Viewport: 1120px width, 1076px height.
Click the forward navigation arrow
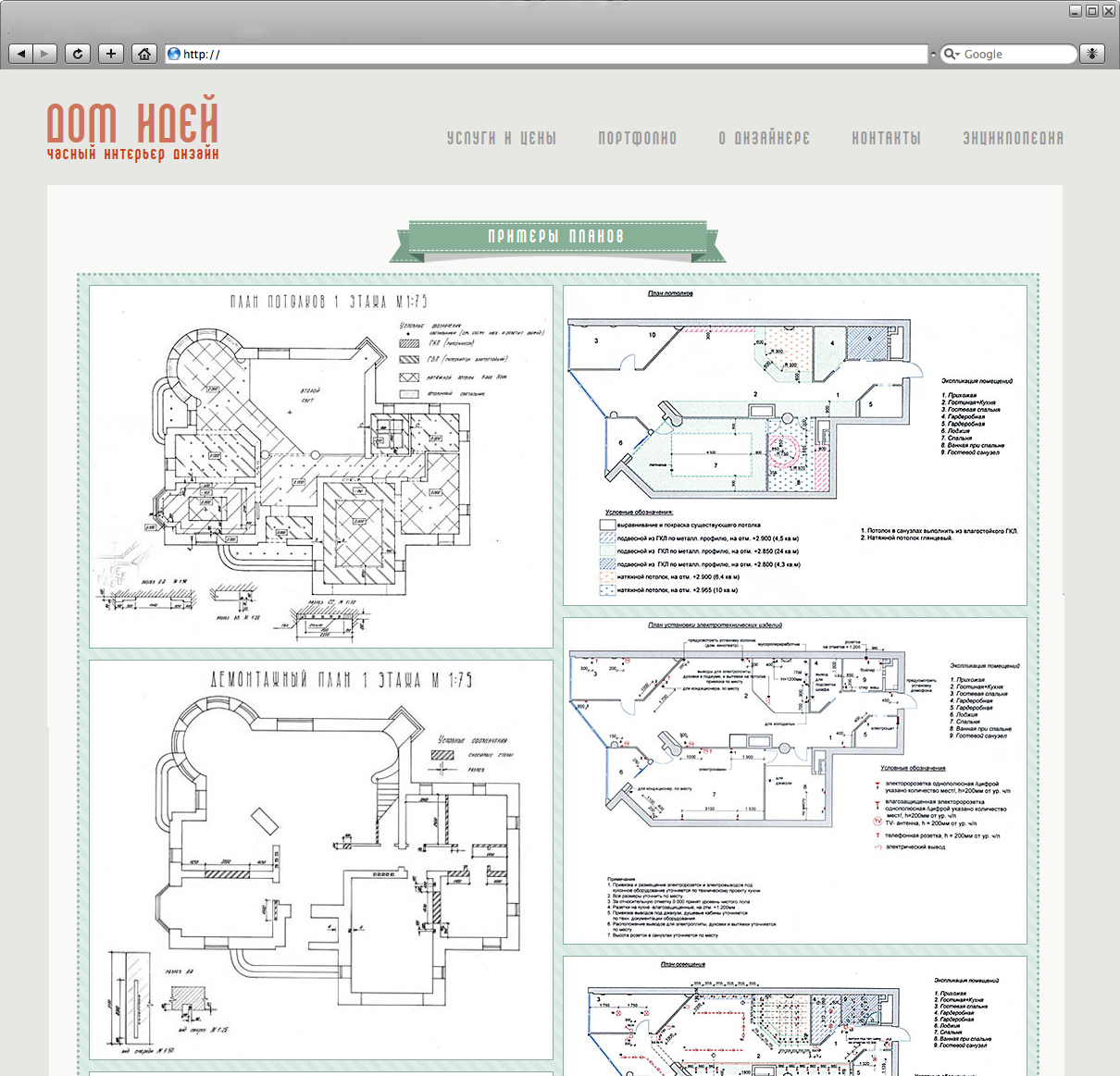44,53
